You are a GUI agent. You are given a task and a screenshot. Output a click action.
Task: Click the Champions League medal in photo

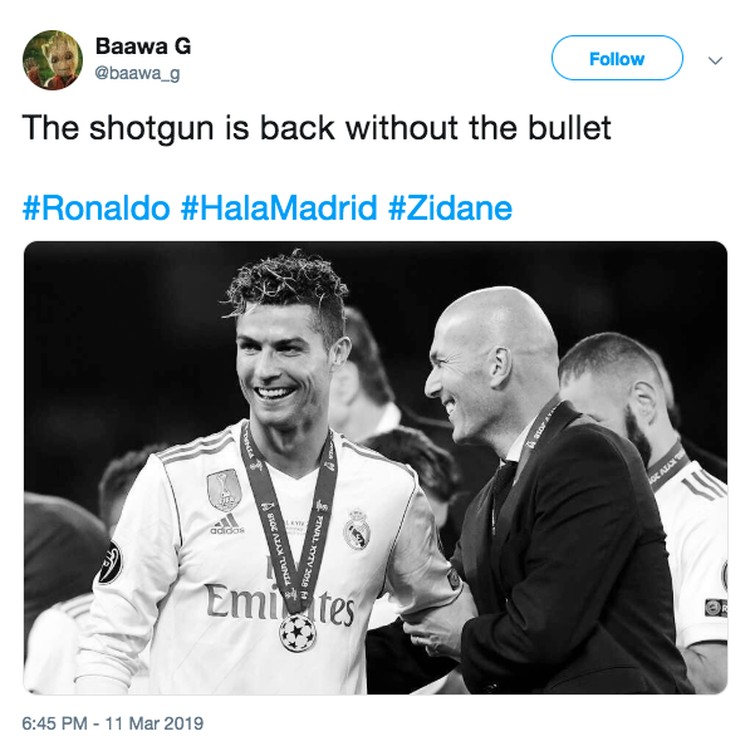298,632
